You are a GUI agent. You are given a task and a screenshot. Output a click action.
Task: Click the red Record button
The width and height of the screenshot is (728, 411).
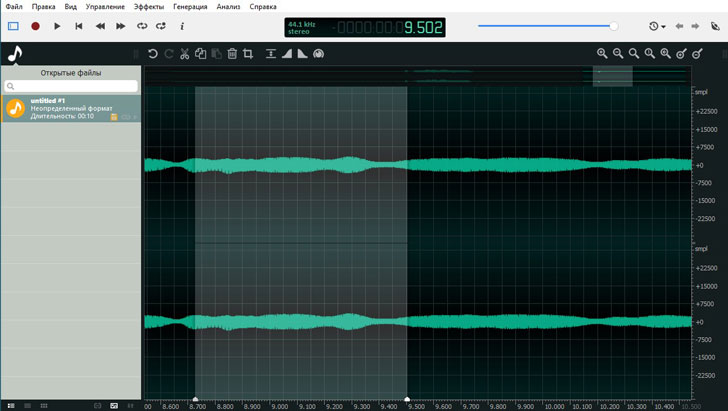pos(35,26)
